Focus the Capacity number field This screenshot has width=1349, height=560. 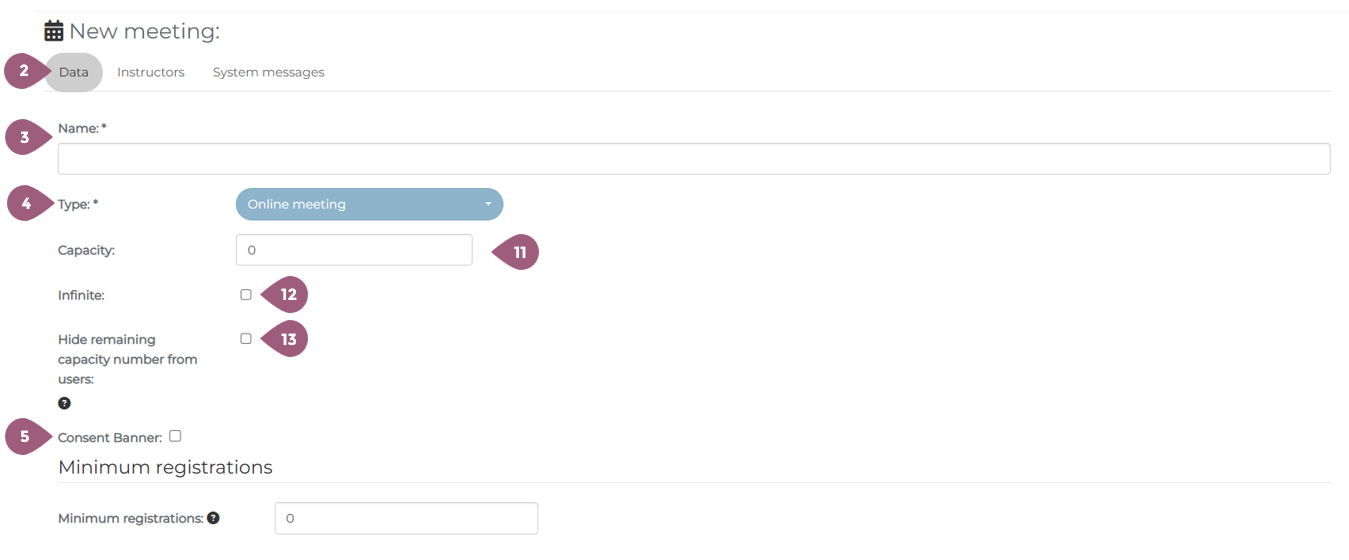(x=354, y=250)
